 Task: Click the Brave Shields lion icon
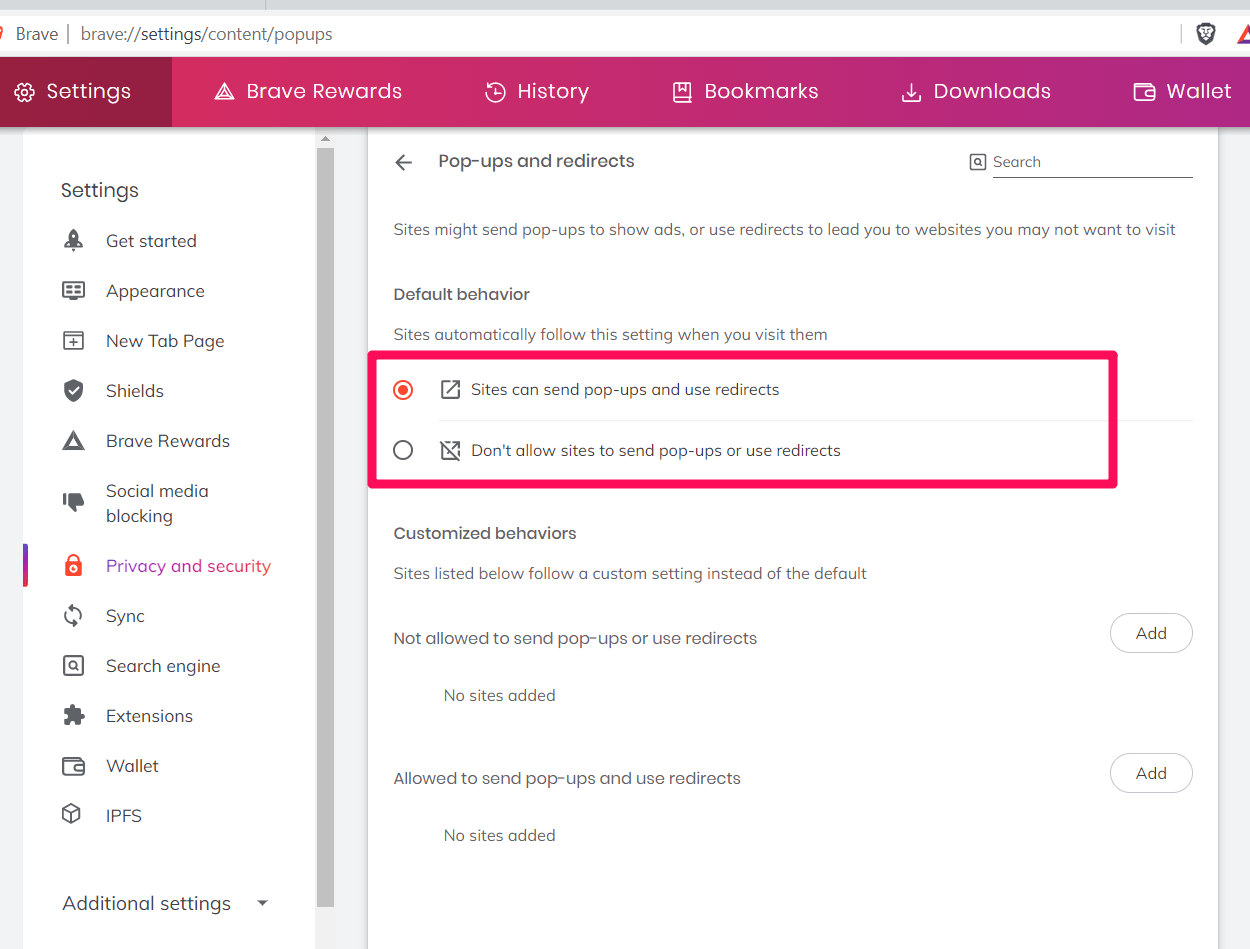point(1206,34)
